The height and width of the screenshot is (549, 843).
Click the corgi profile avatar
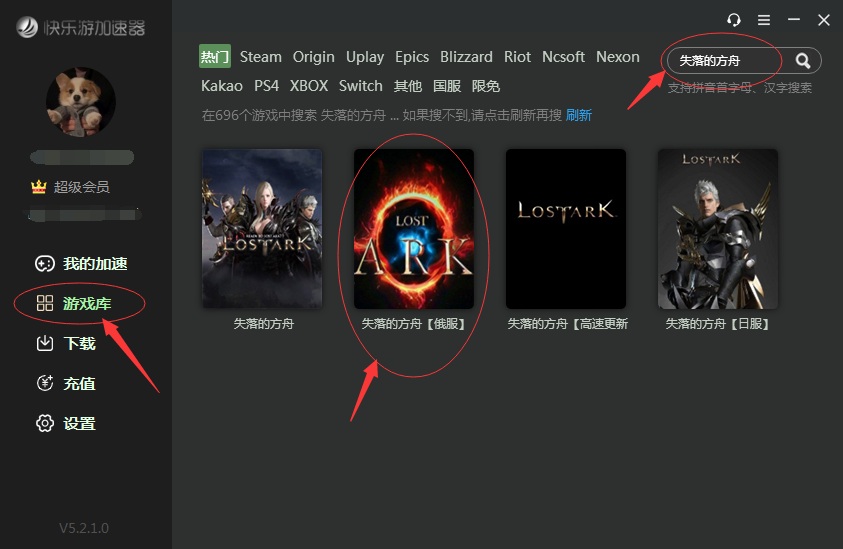pyautogui.click(x=81, y=102)
